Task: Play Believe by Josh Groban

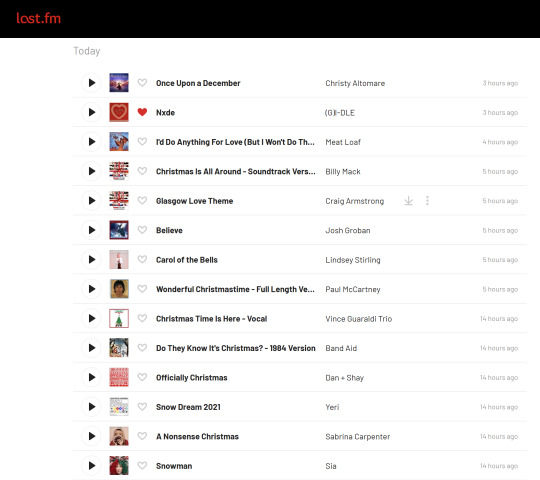Action: [91, 230]
